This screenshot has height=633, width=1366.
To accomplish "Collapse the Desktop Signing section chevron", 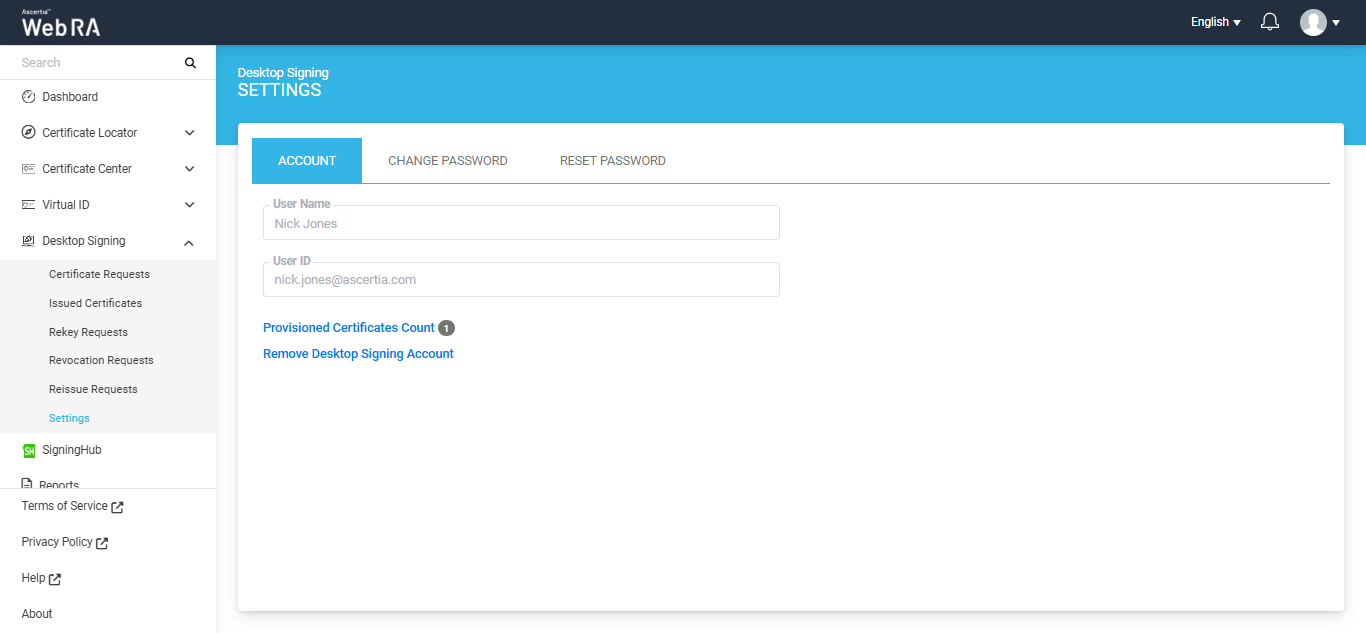I will coord(189,242).
